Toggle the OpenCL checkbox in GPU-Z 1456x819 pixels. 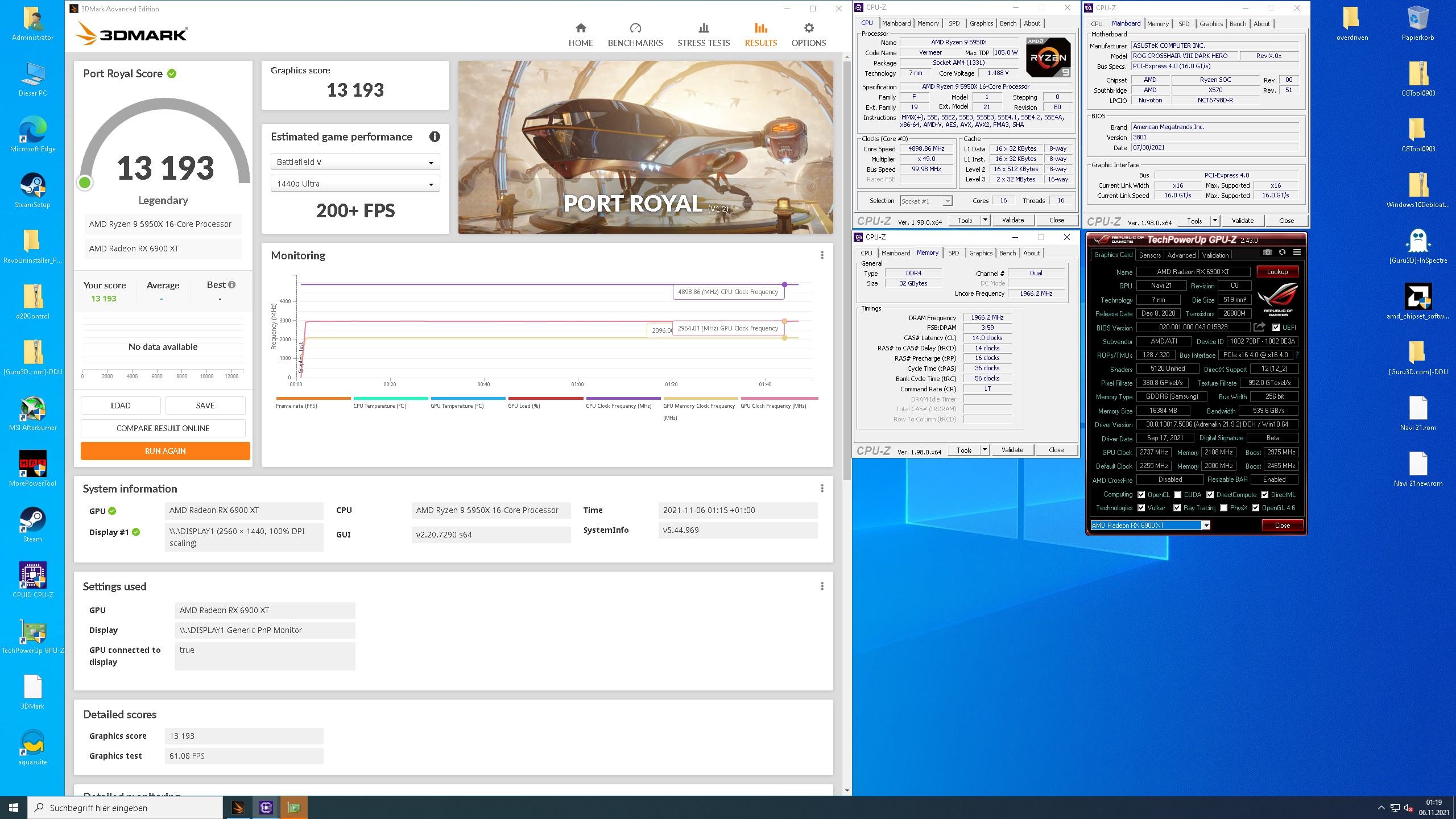pyautogui.click(x=1141, y=495)
